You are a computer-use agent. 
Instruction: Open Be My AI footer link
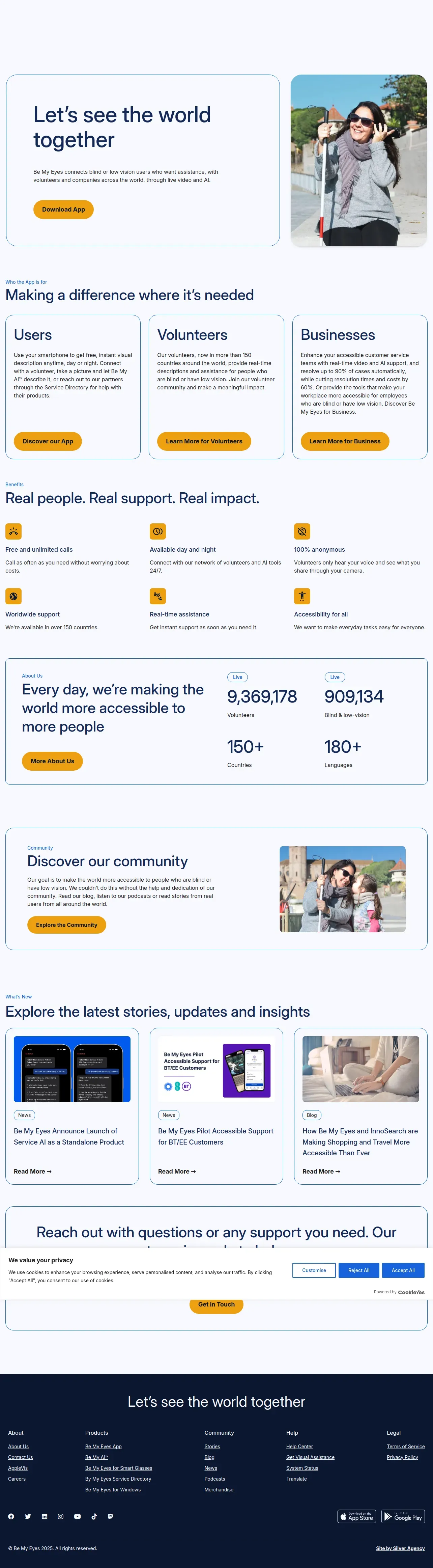97,1457
